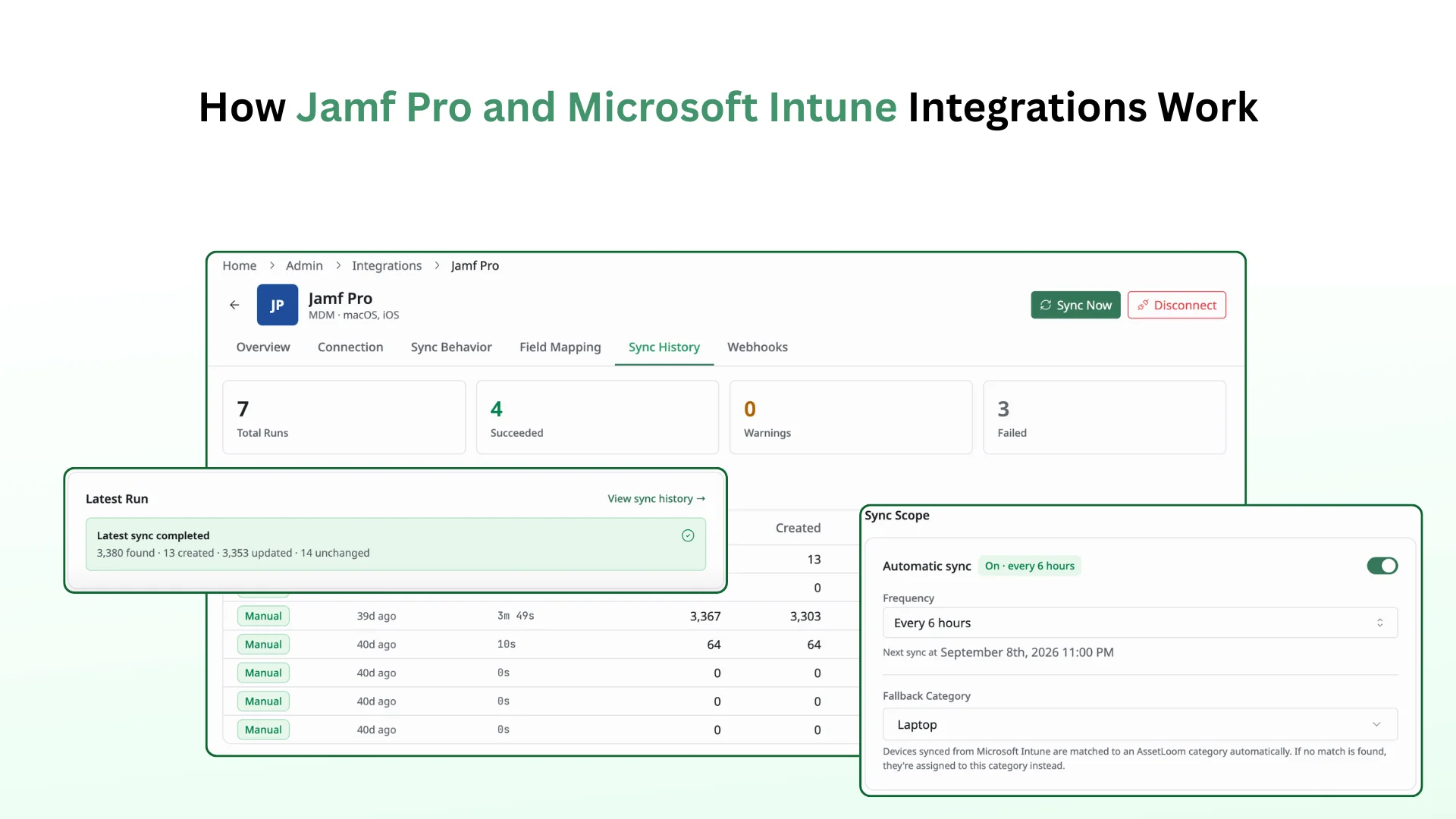Click the Created column header
This screenshot has width=1456, height=819.
point(798,528)
